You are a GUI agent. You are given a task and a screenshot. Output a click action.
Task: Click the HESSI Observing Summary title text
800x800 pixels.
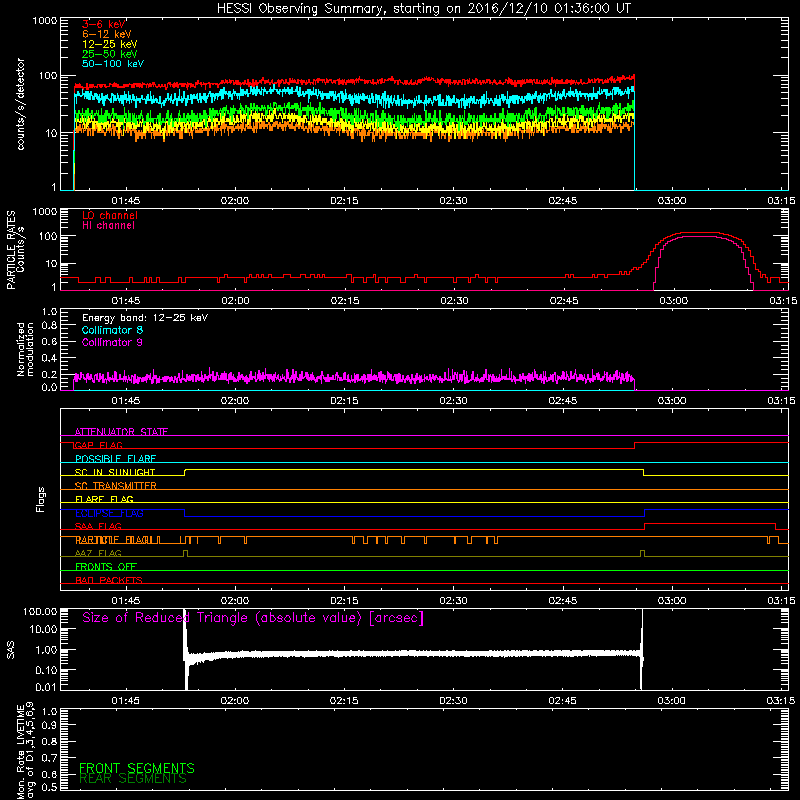click(424, 9)
